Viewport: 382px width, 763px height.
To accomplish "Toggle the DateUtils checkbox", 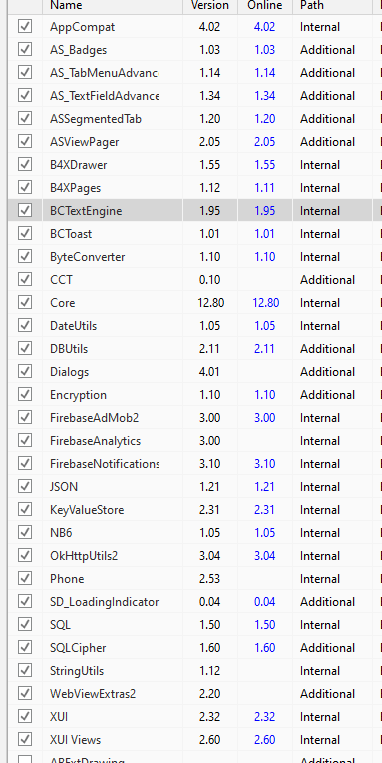I will (x=25, y=326).
